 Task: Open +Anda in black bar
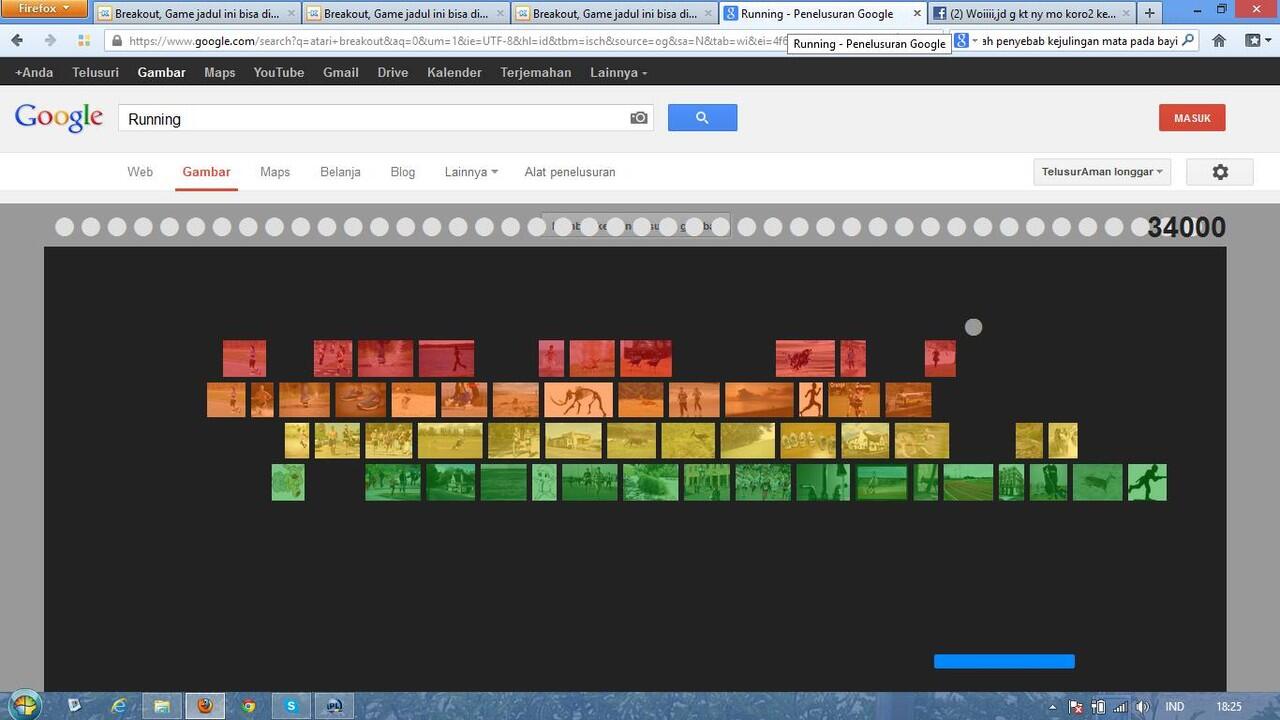point(34,73)
